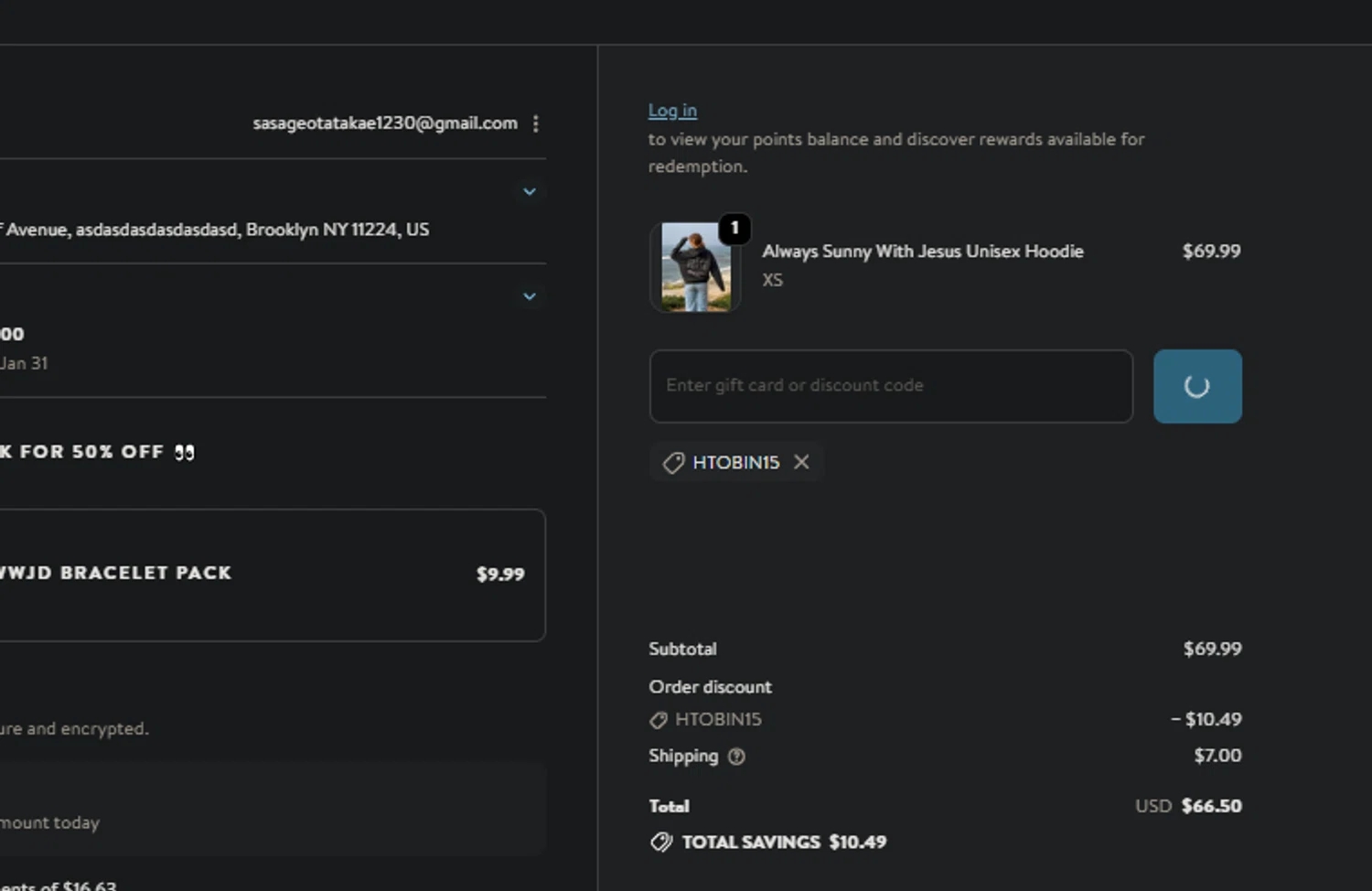Screen dimensions: 1372x891
Task: Expand the shipping address section chevron
Action: tap(529, 191)
